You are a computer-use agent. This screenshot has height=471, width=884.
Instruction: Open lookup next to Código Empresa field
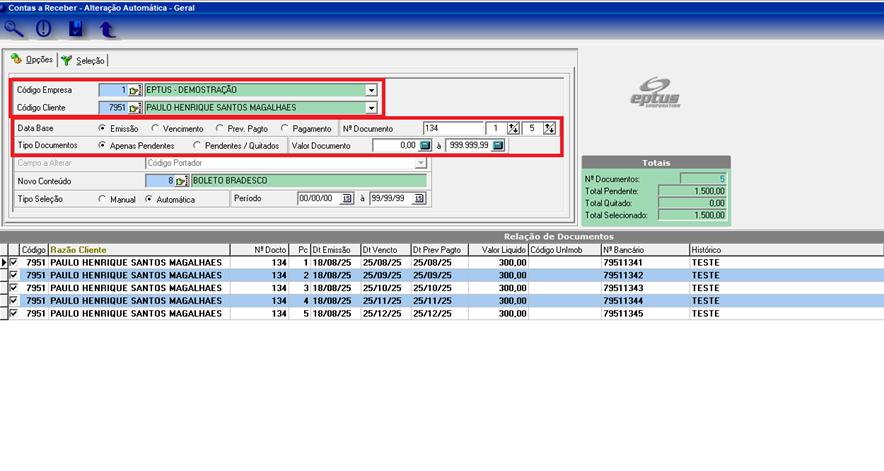pyautogui.click(x=135, y=90)
